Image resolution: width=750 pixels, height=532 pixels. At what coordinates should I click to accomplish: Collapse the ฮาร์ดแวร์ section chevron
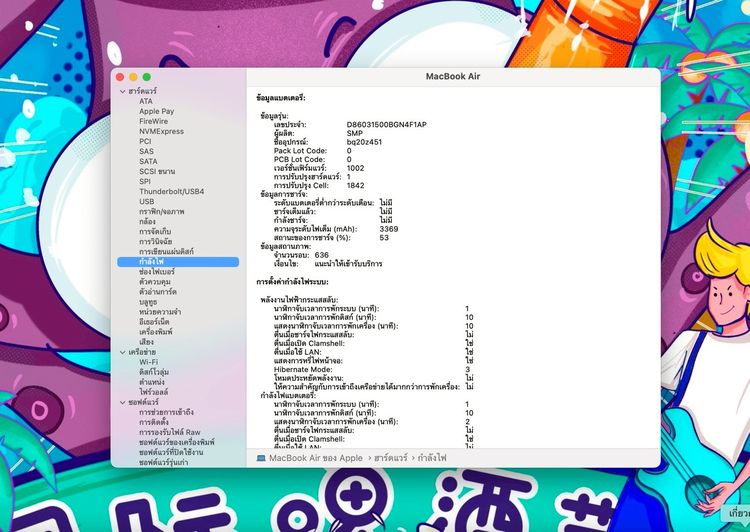[x=123, y=91]
